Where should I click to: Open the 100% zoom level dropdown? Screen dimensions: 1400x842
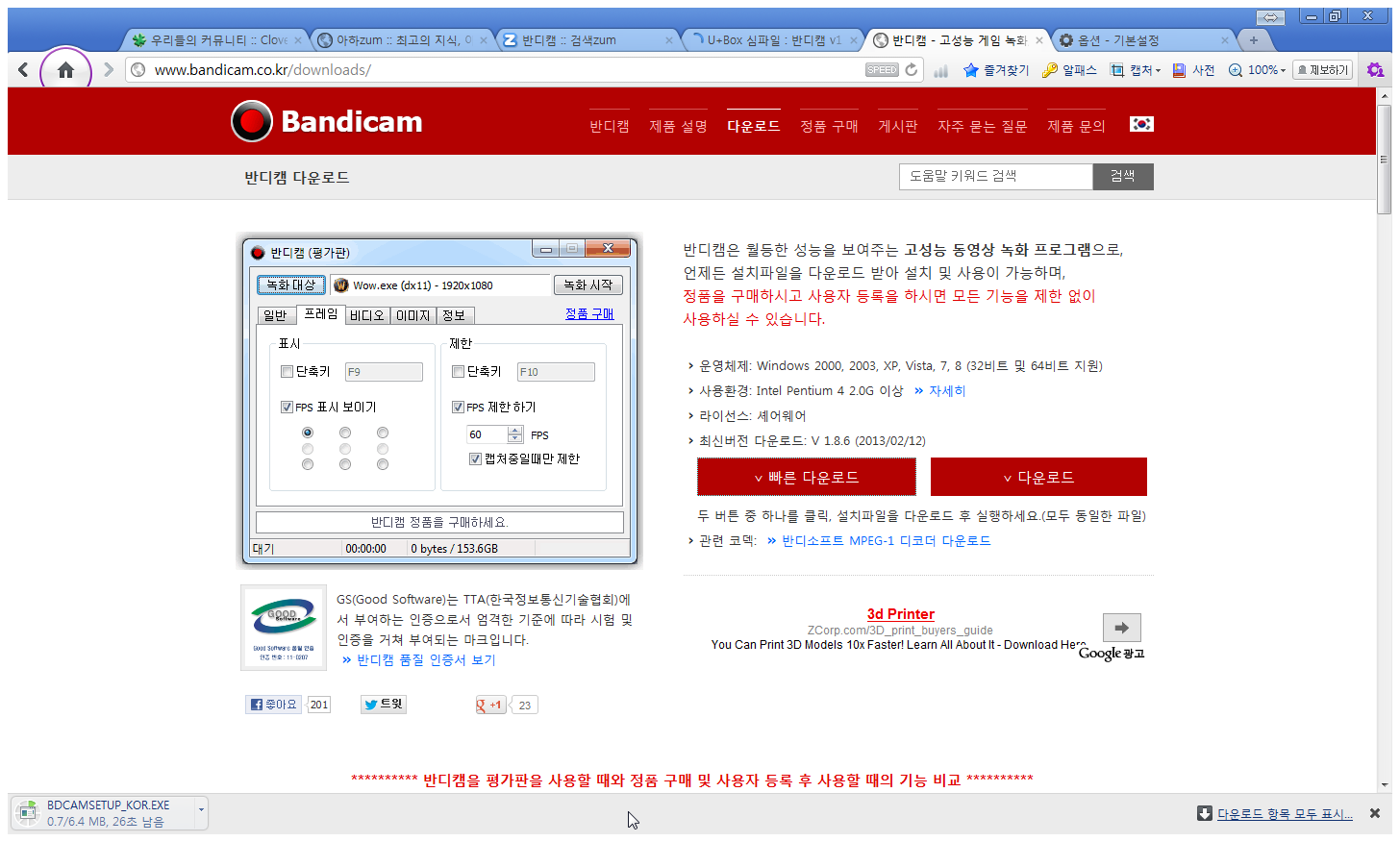1258,70
